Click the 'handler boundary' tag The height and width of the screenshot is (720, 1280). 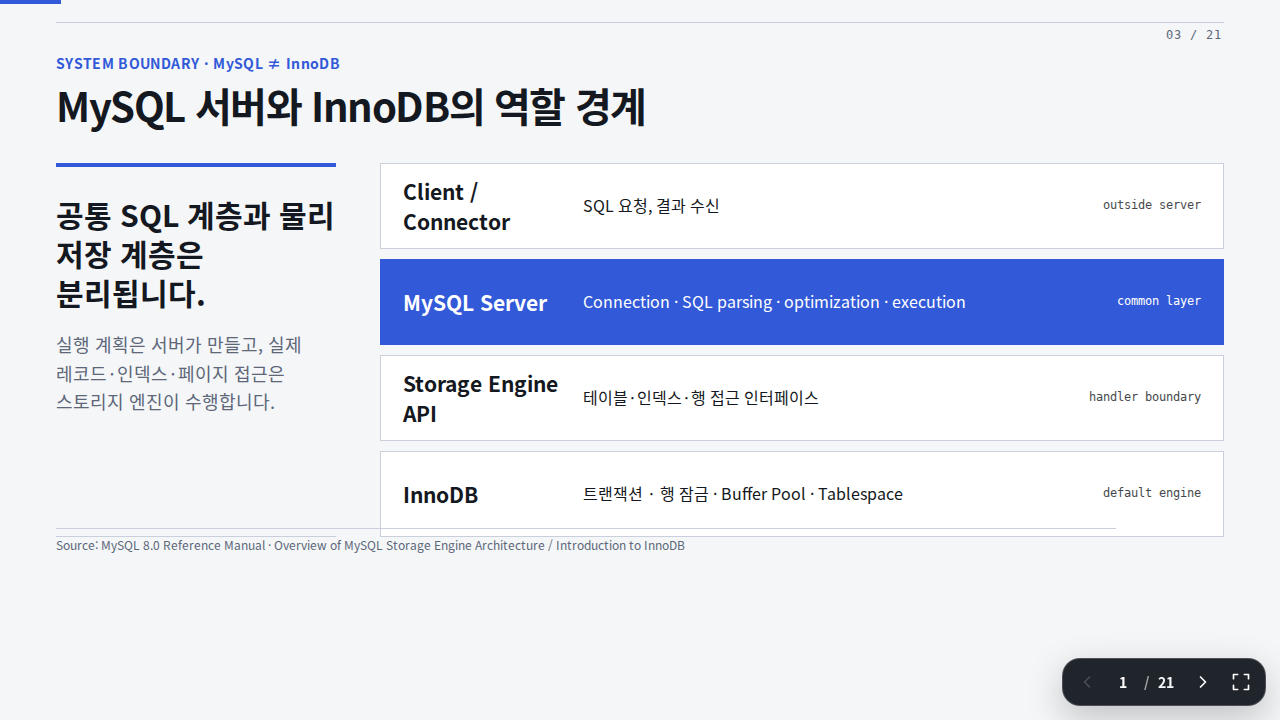[x=1145, y=397]
